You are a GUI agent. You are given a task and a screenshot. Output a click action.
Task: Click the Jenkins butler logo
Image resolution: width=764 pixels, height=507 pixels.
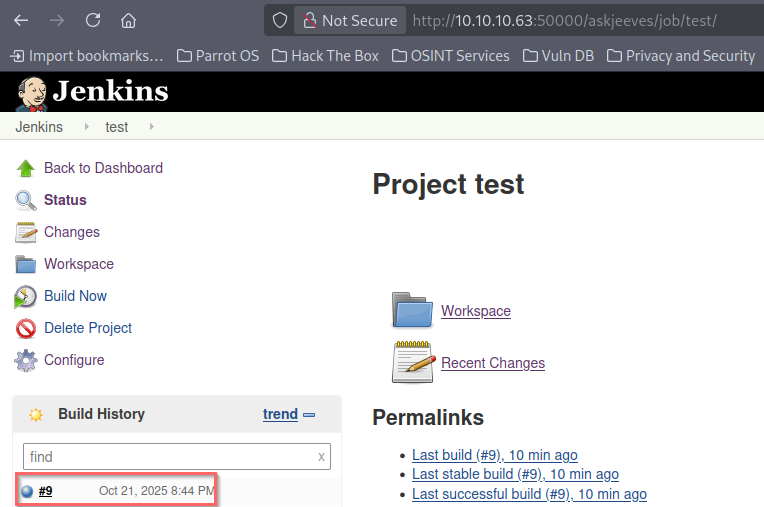32,92
